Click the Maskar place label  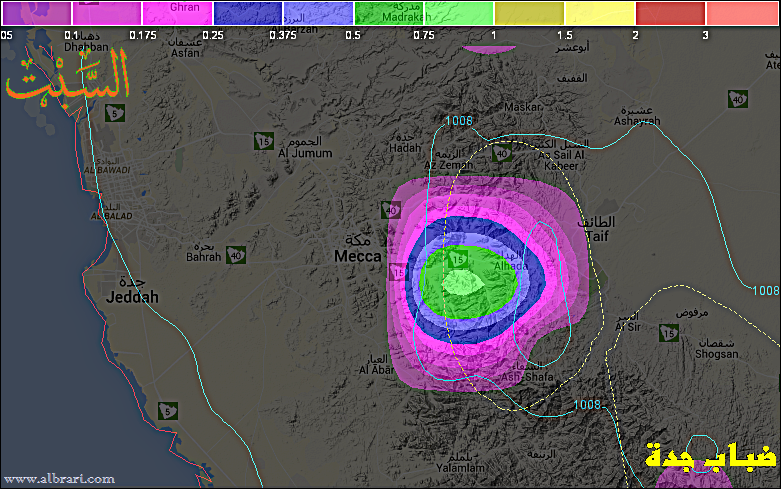point(522,107)
